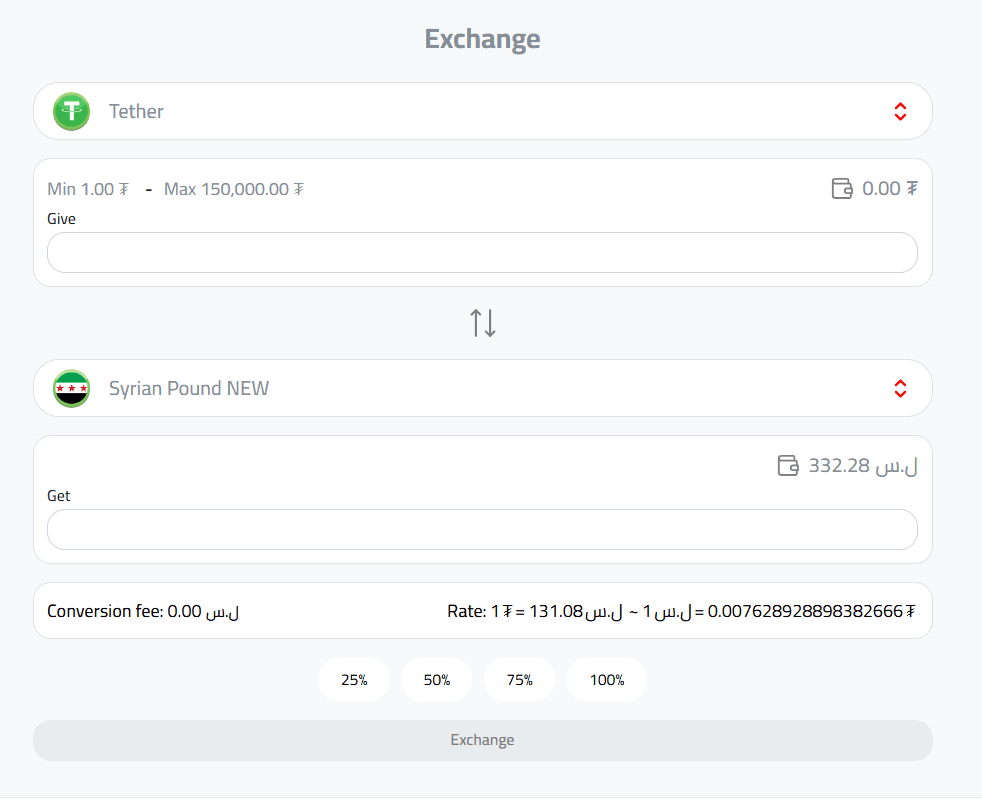982x812 pixels.
Task: Click the Syrian flag currency icon
Action: coord(72,388)
